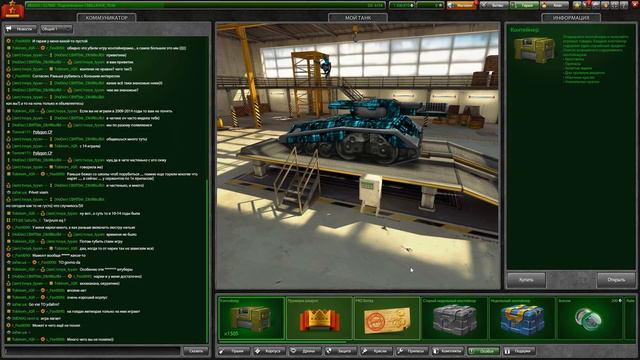Click the Сказать send chat button

tap(196, 351)
